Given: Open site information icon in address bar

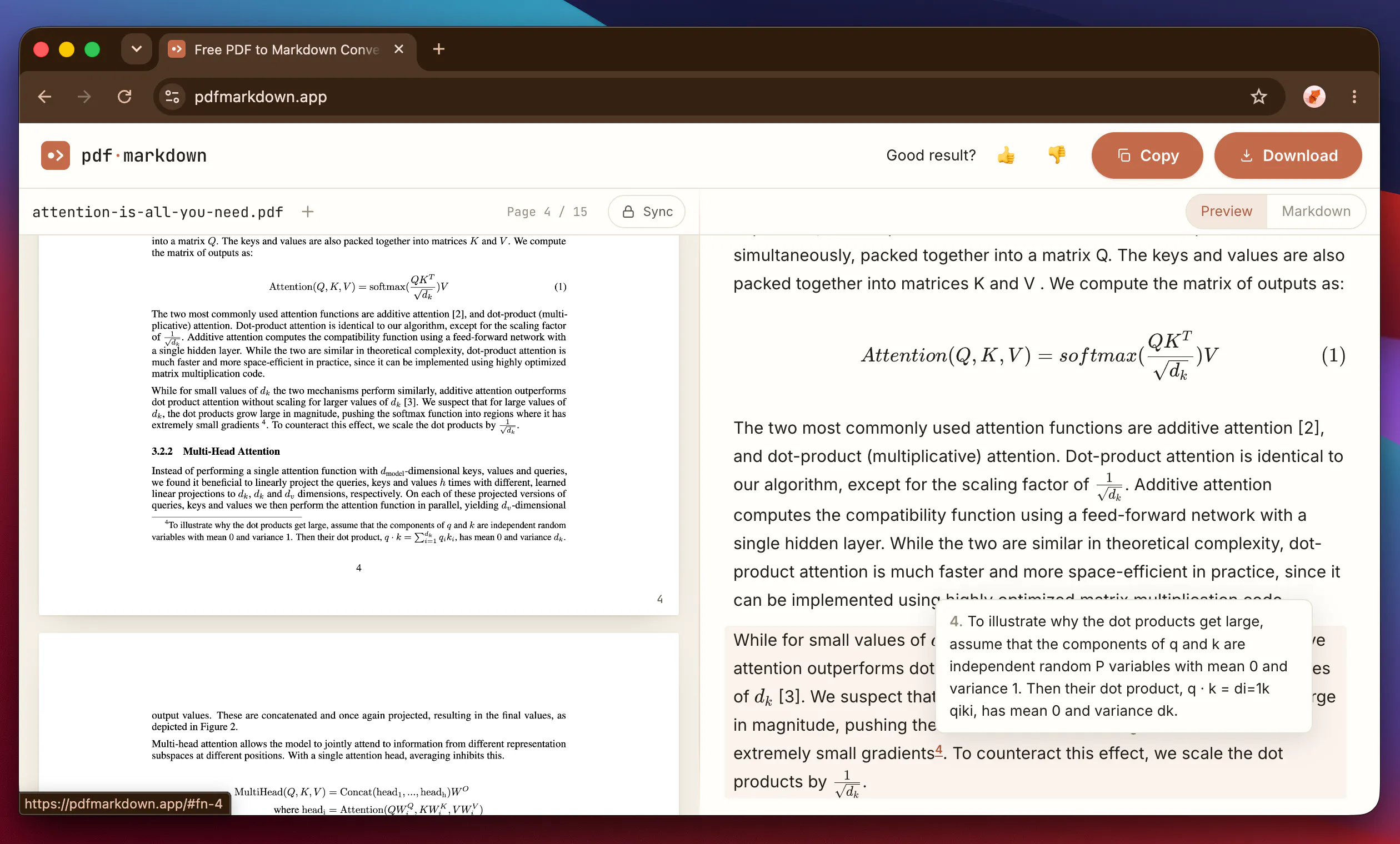Looking at the screenshot, I should click(172, 97).
